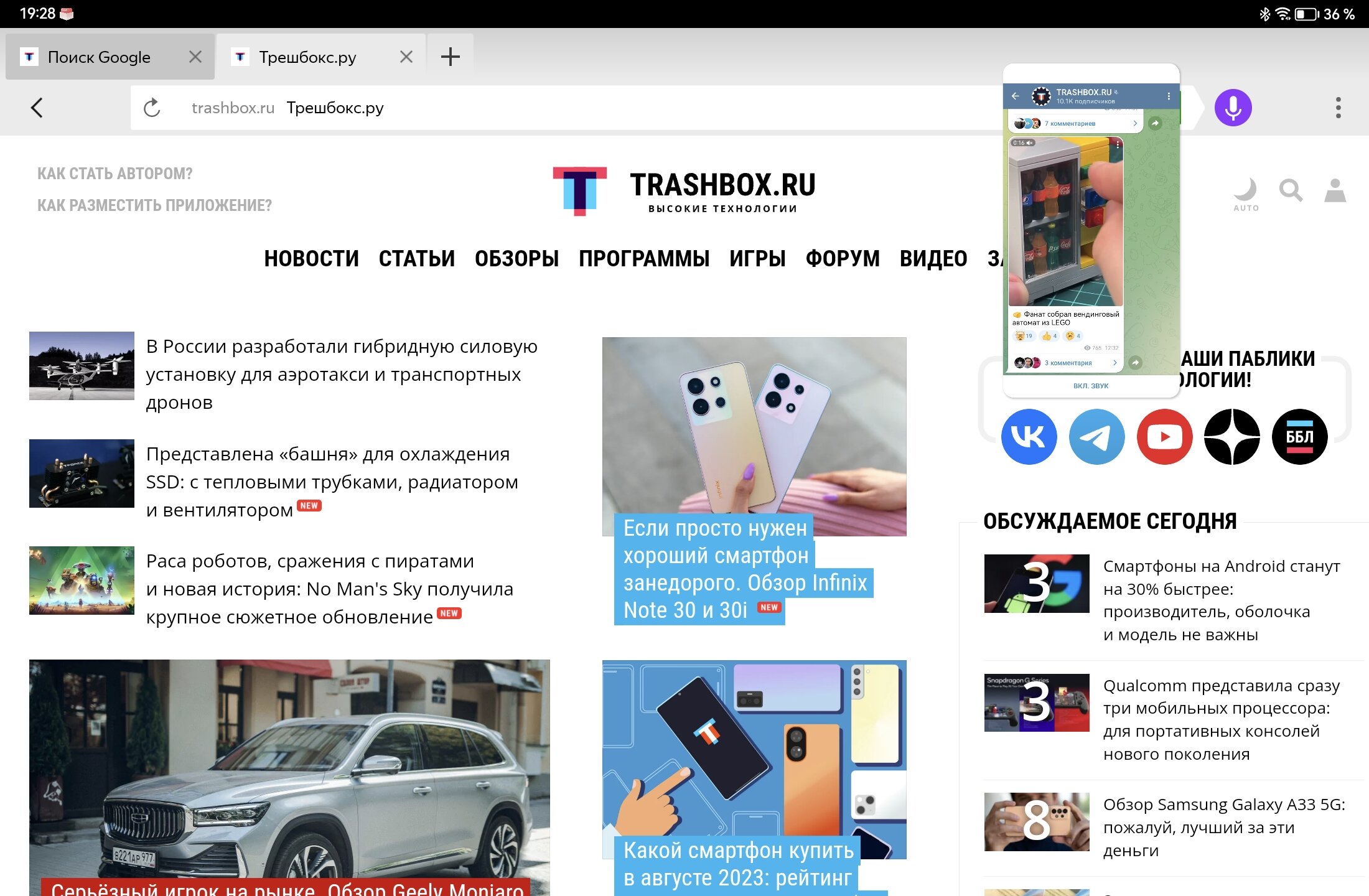This screenshot has width=1369, height=896.
Task: Reload the trashbox.ru page
Action: click(x=152, y=108)
